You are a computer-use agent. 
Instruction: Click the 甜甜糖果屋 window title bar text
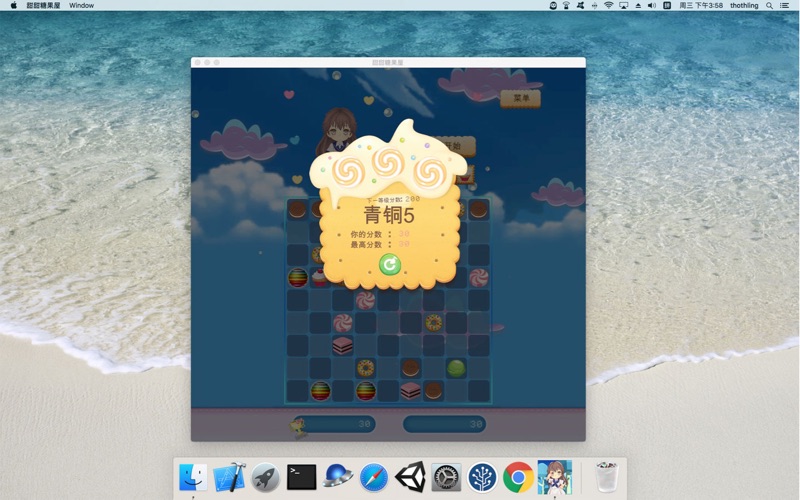[x=388, y=62]
